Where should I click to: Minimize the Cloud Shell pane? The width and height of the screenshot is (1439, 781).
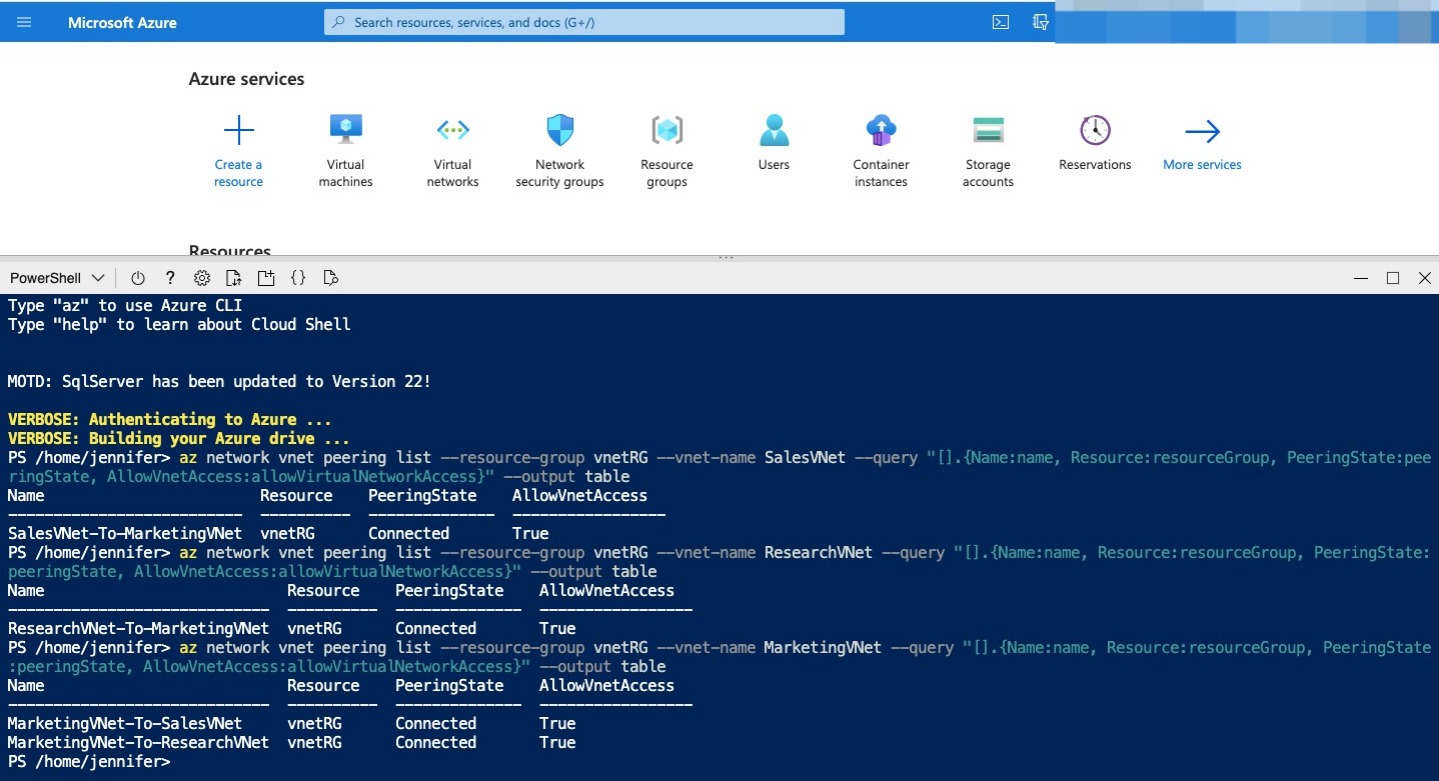(x=1360, y=279)
